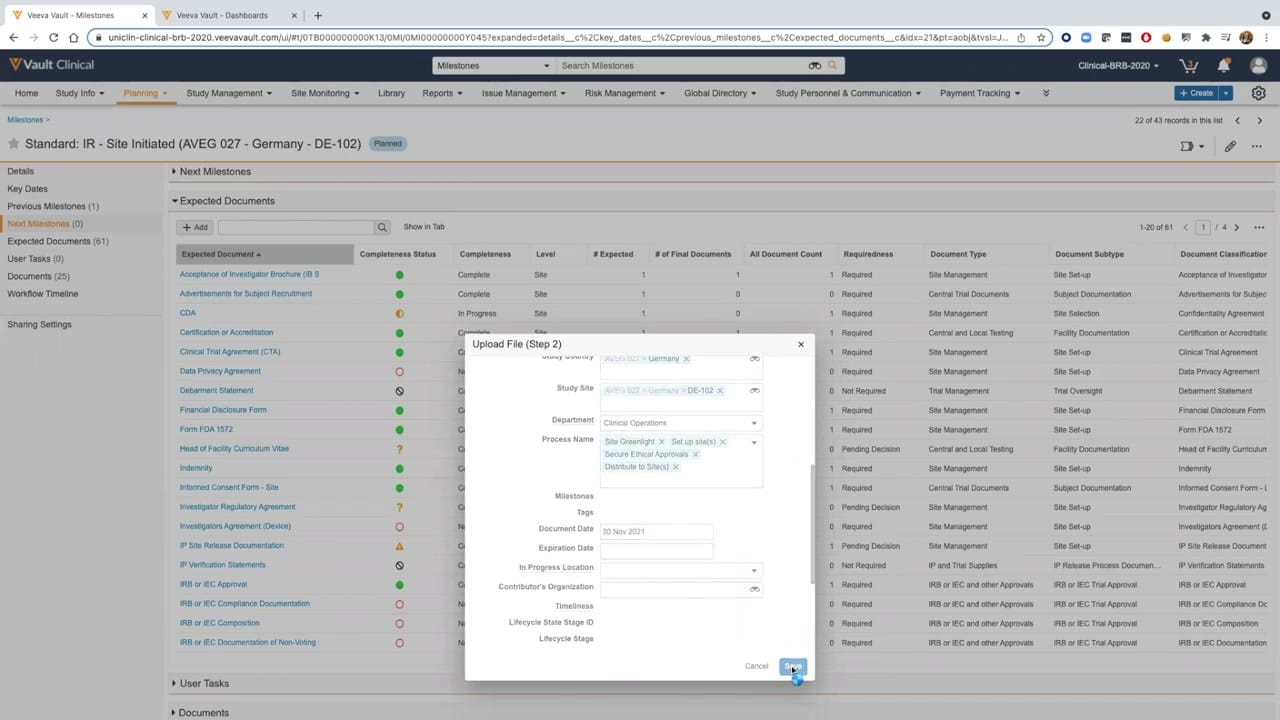This screenshot has height=720, width=1280.
Task: Open Expected Documents section ellipsis menu
Action: pyautogui.click(x=1259, y=228)
